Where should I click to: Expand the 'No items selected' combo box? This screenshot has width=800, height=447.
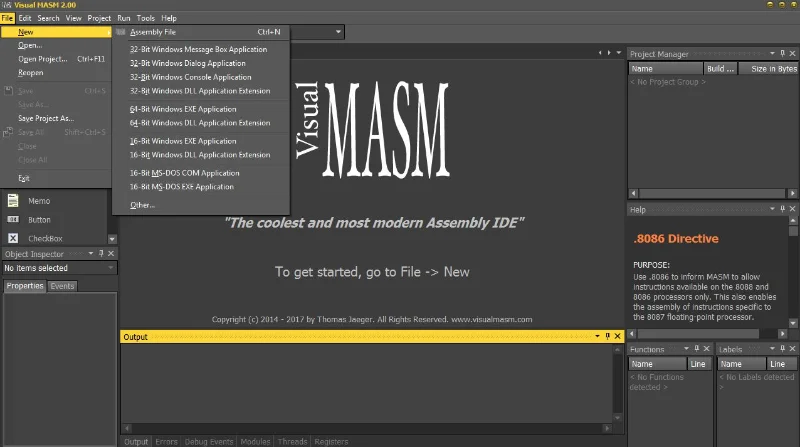110,268
